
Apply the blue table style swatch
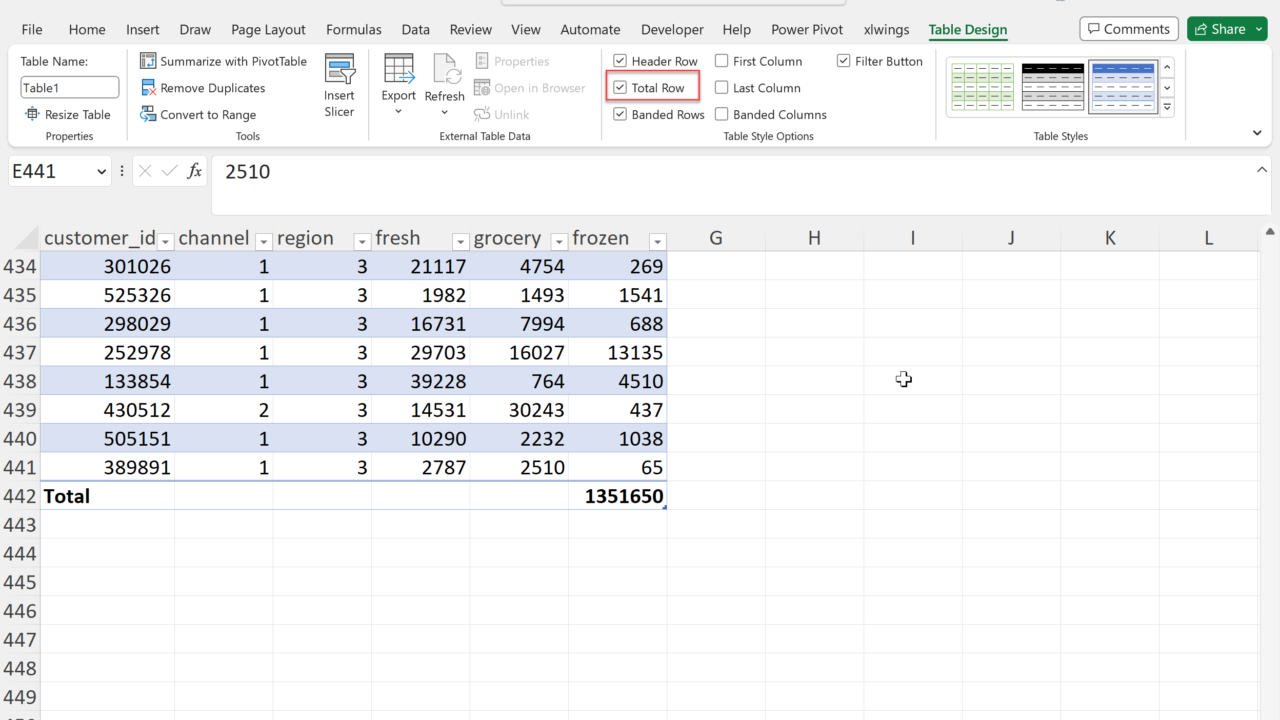(1123, 86)
